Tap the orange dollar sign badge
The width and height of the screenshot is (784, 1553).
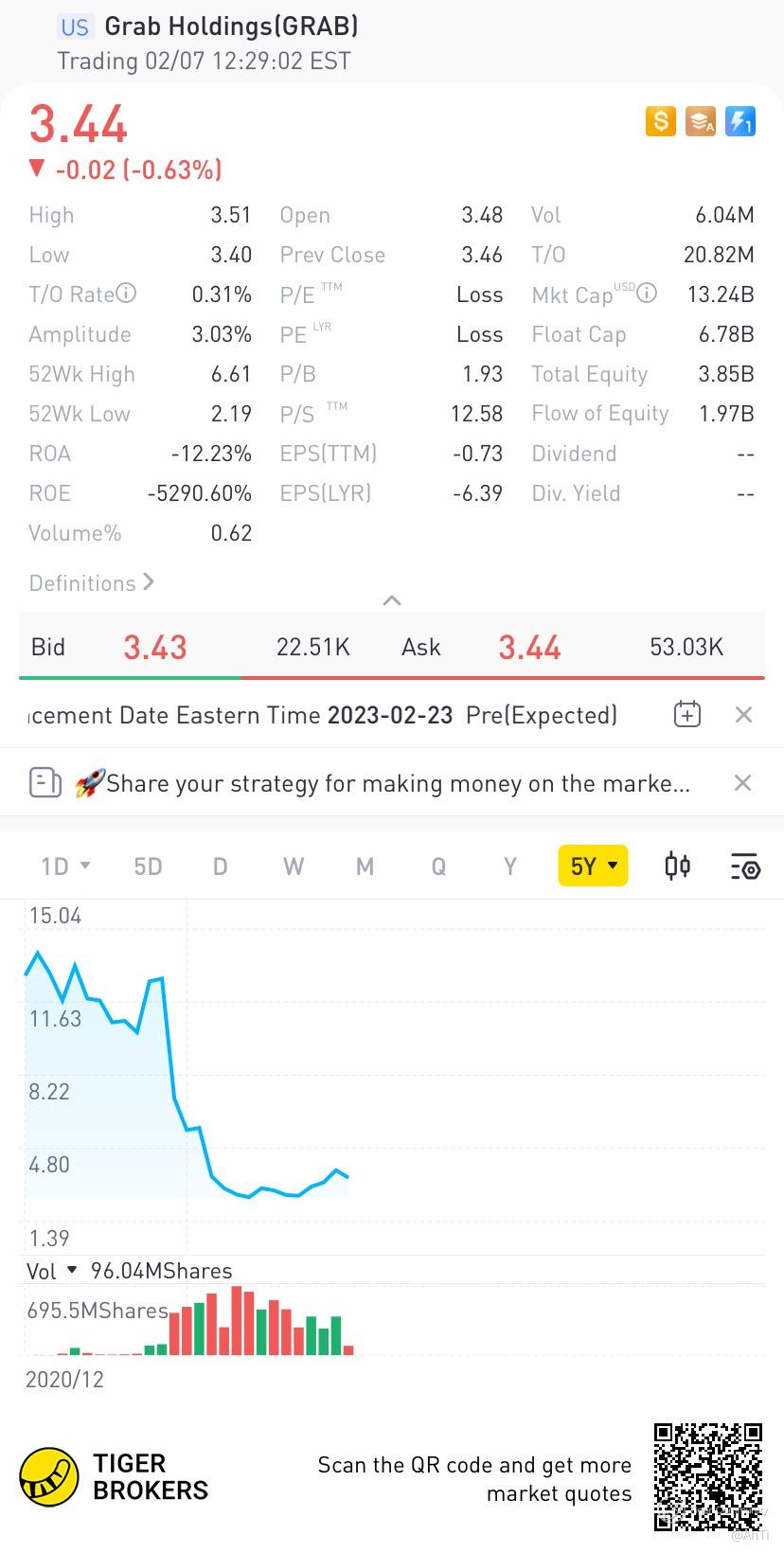[660, 121]
